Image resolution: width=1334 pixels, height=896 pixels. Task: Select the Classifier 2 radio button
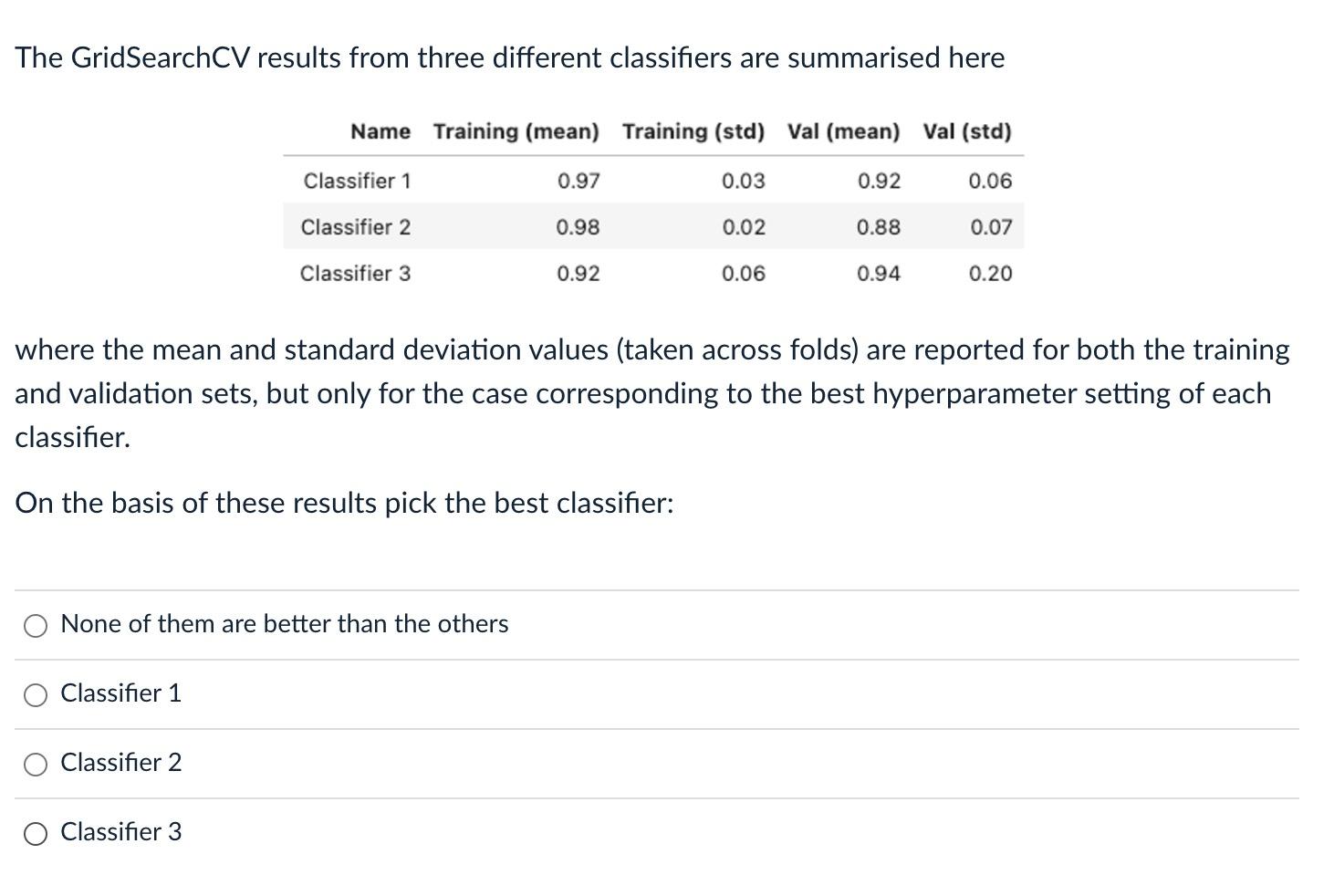(36, 765)
